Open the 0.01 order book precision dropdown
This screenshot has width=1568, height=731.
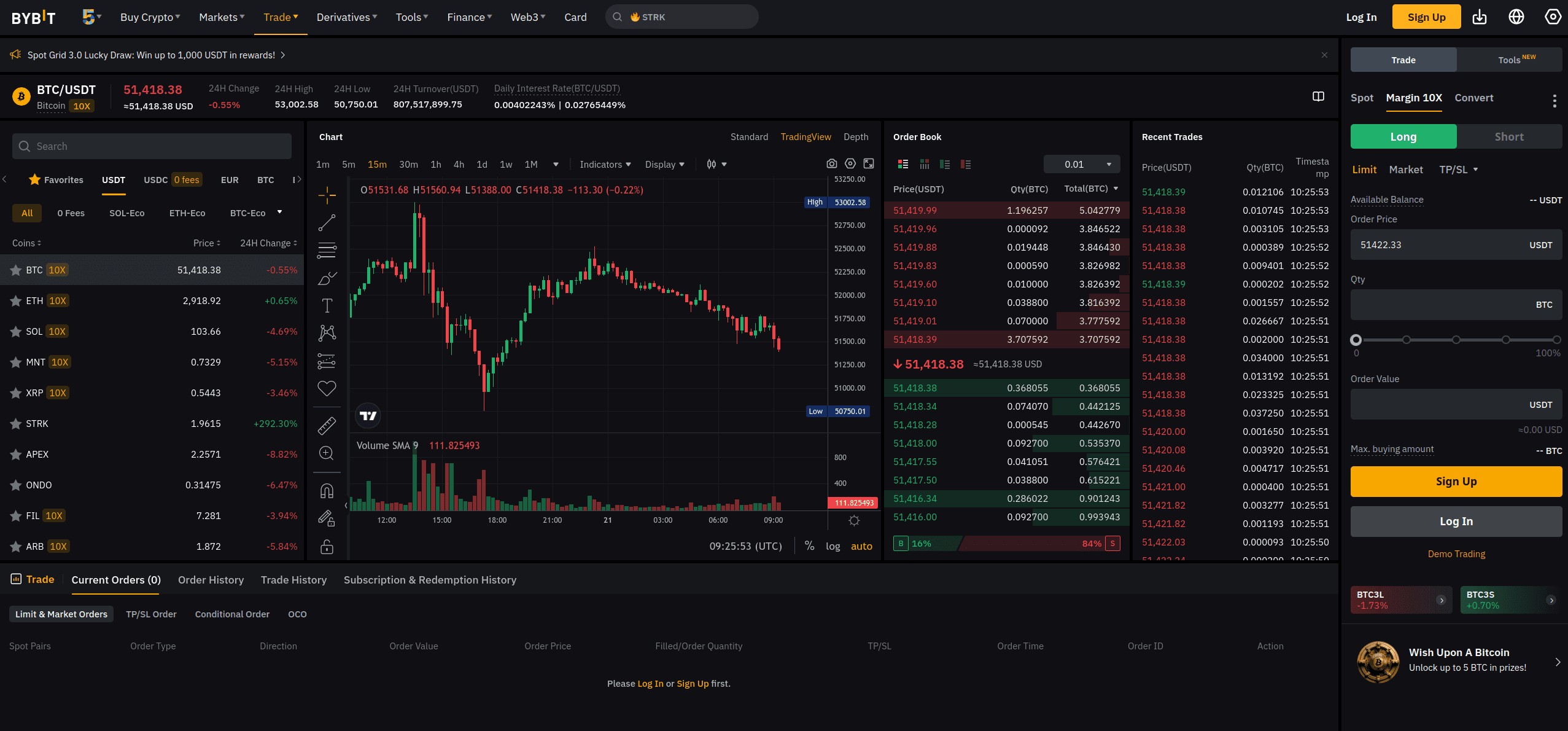(x=1081, y=164)
